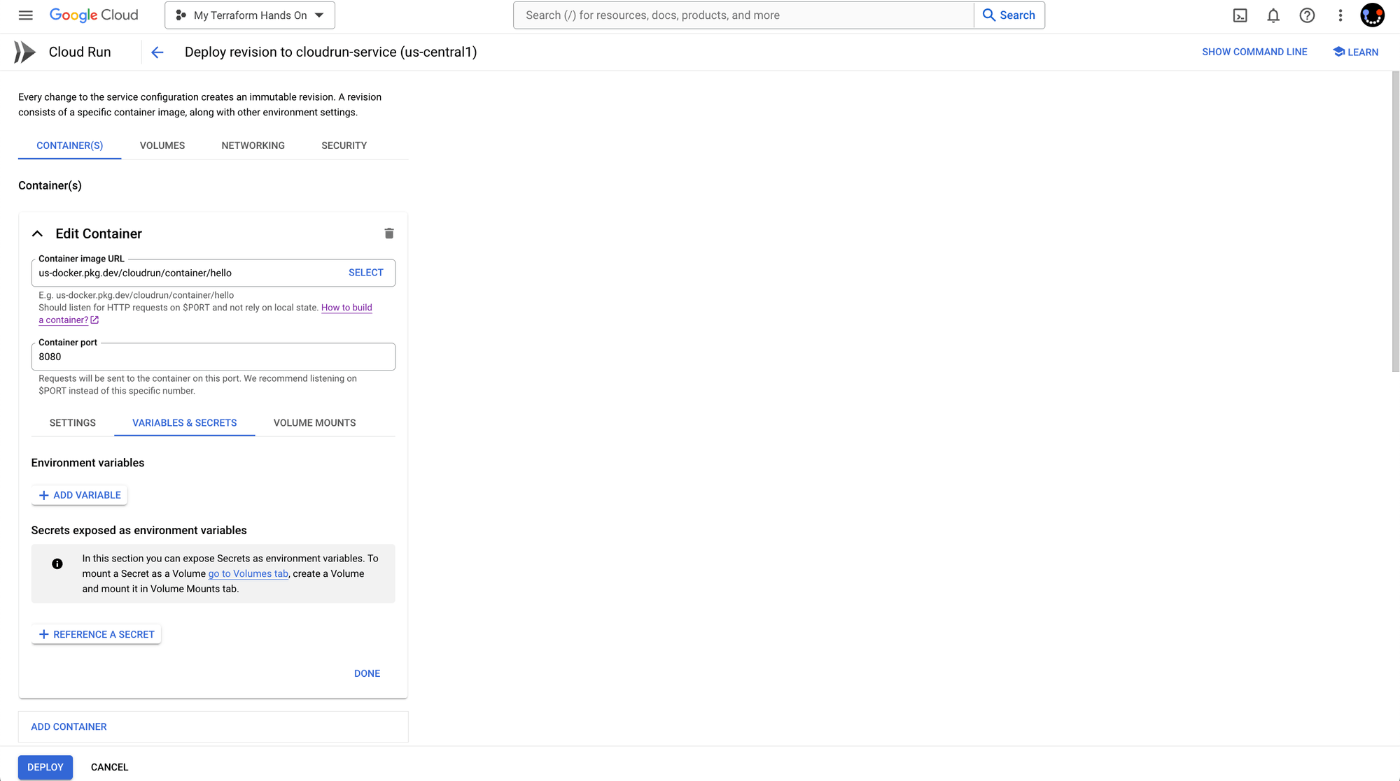This screenshot has width=1400, height=781.
Task: Click the Deploy button
Action: point(45,767)
